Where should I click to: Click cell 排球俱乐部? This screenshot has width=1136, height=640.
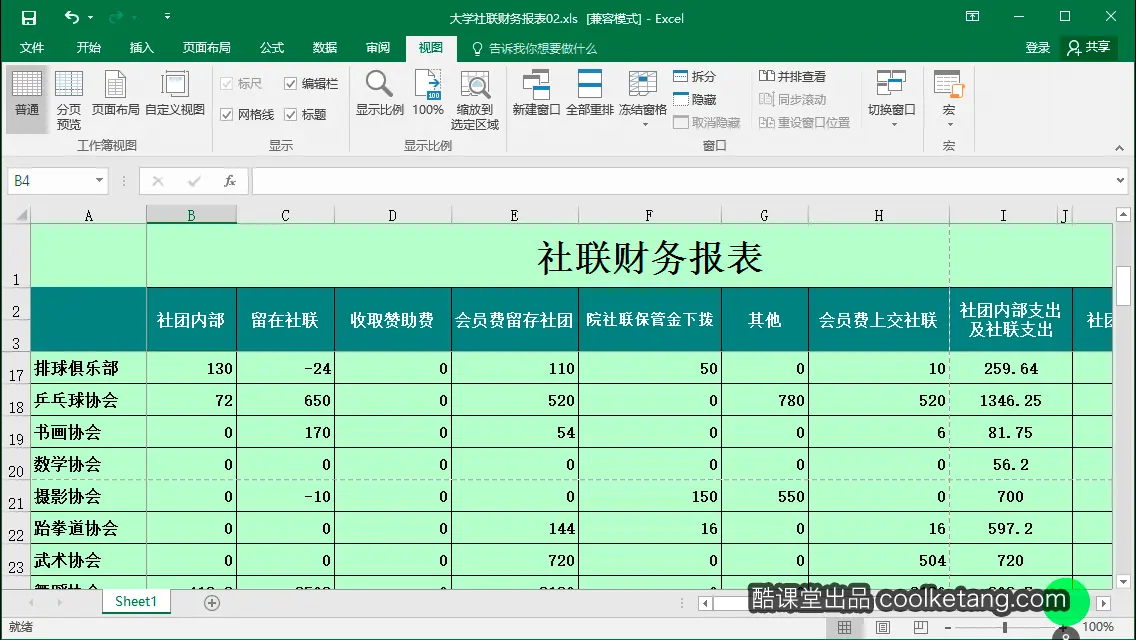[88, 368]
